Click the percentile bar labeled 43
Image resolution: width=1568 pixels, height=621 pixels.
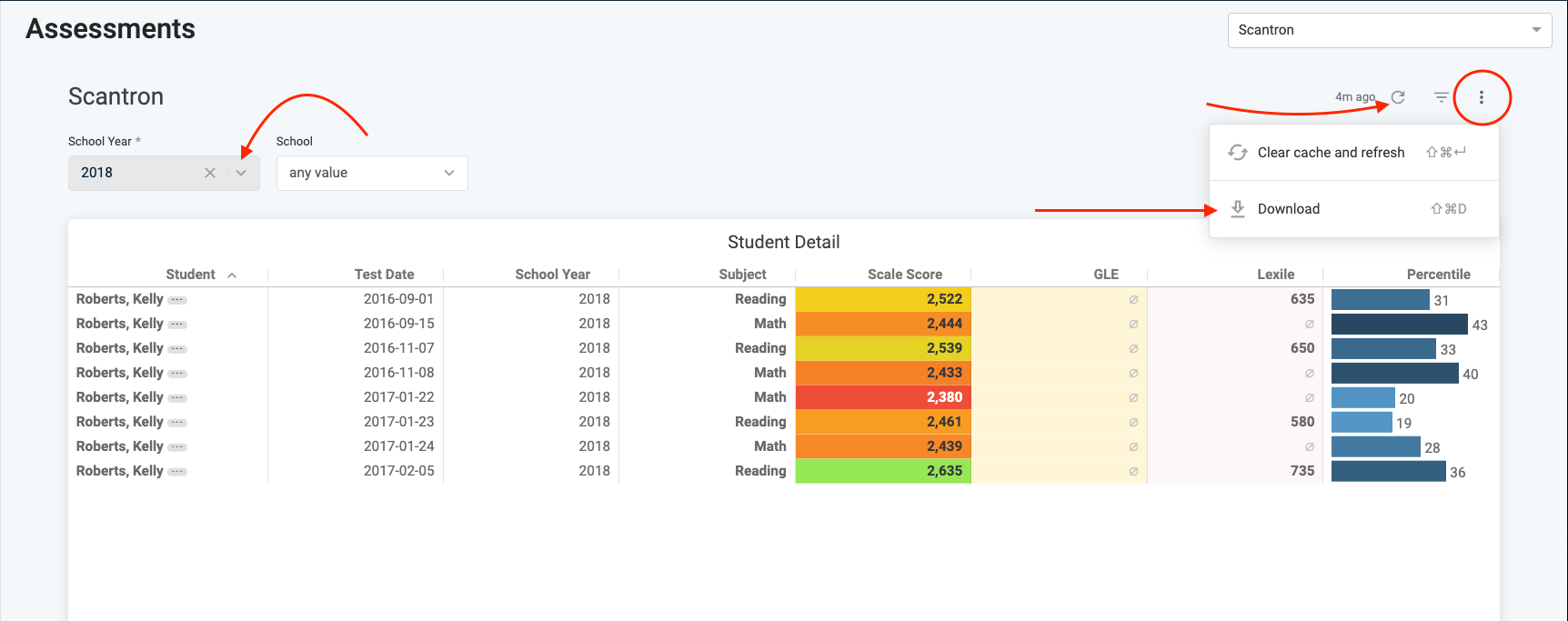[x=1400, y=324]
